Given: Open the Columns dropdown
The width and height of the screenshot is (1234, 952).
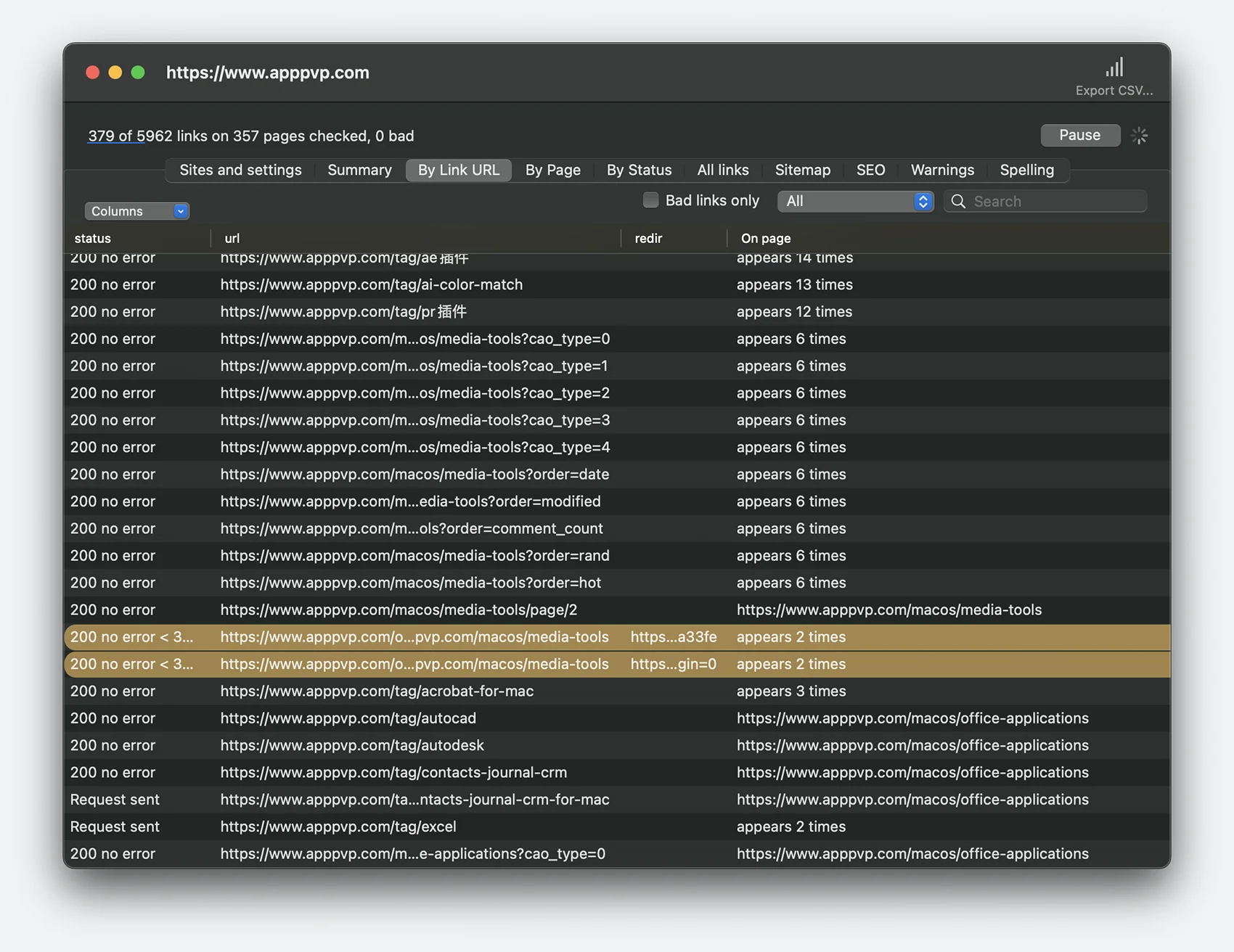Looking at the screenshot, I should pos(136,211).
